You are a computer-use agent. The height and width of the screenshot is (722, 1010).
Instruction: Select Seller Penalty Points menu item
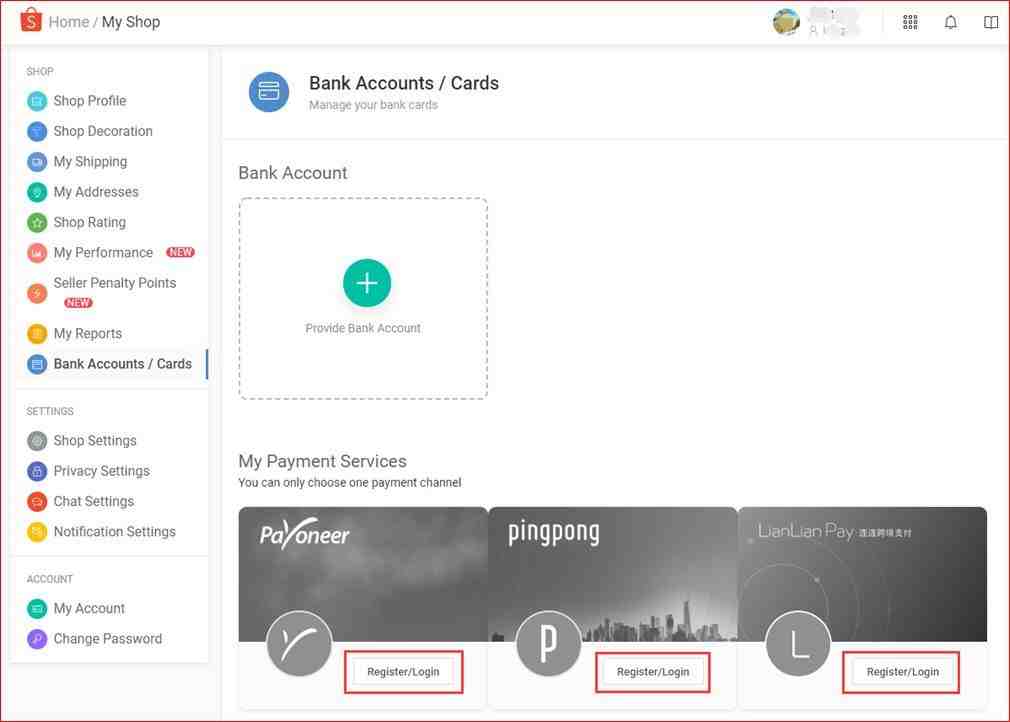114,283
